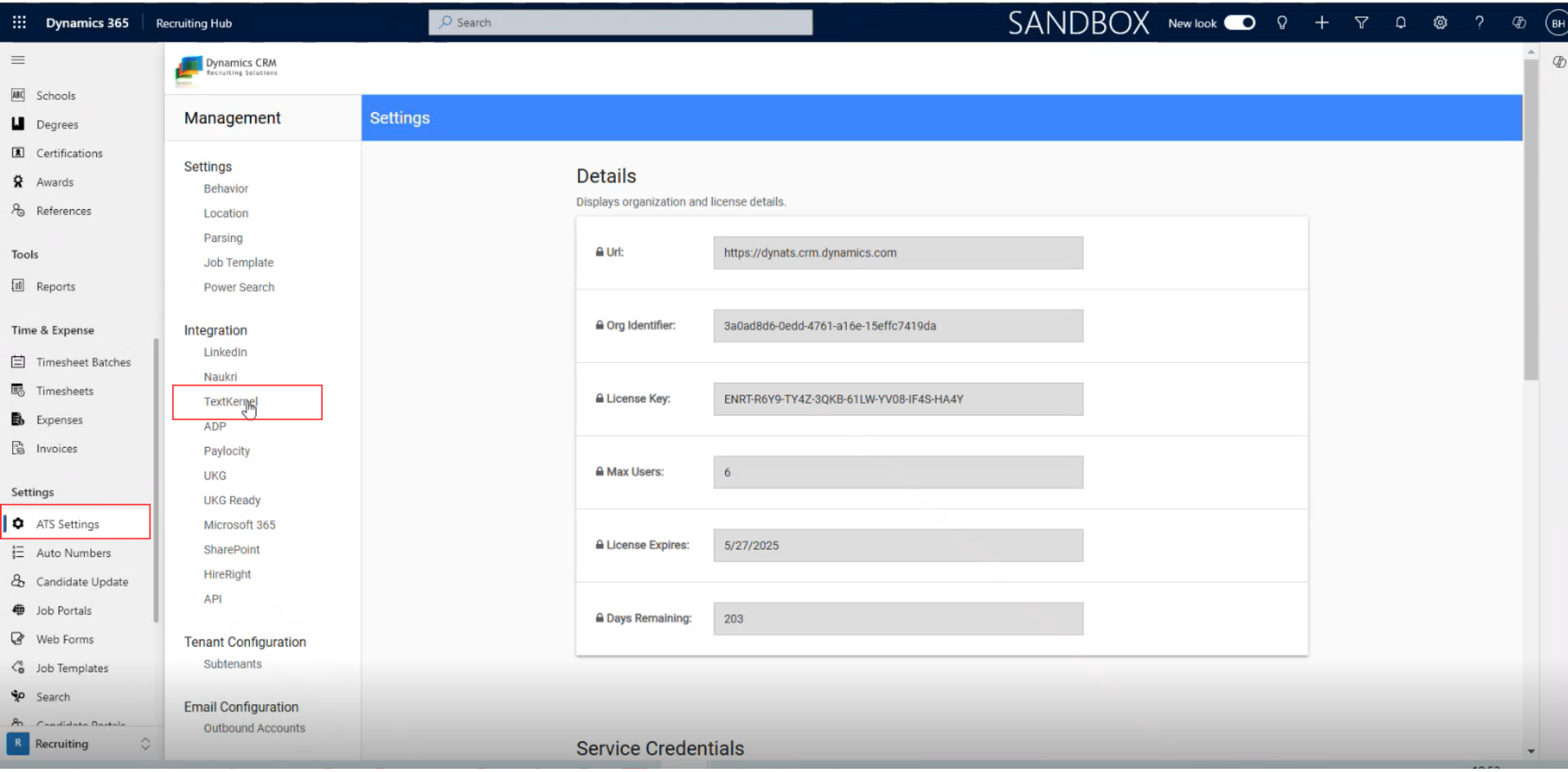Click in the top Search box
Screen dimensions: 1568x772
pos(621,23)
